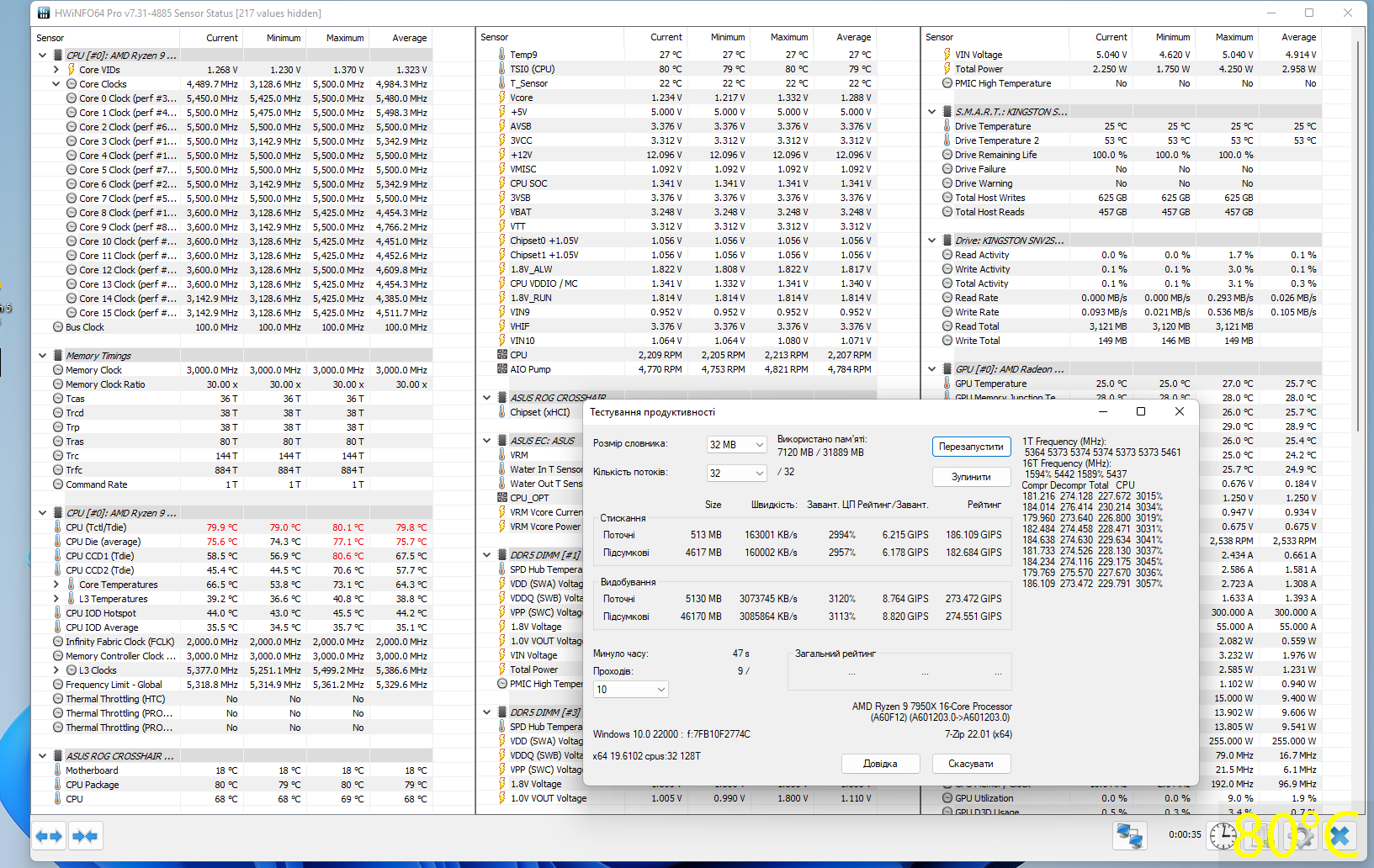
Task: Click the Довідка help button
Action: [879, 764]
